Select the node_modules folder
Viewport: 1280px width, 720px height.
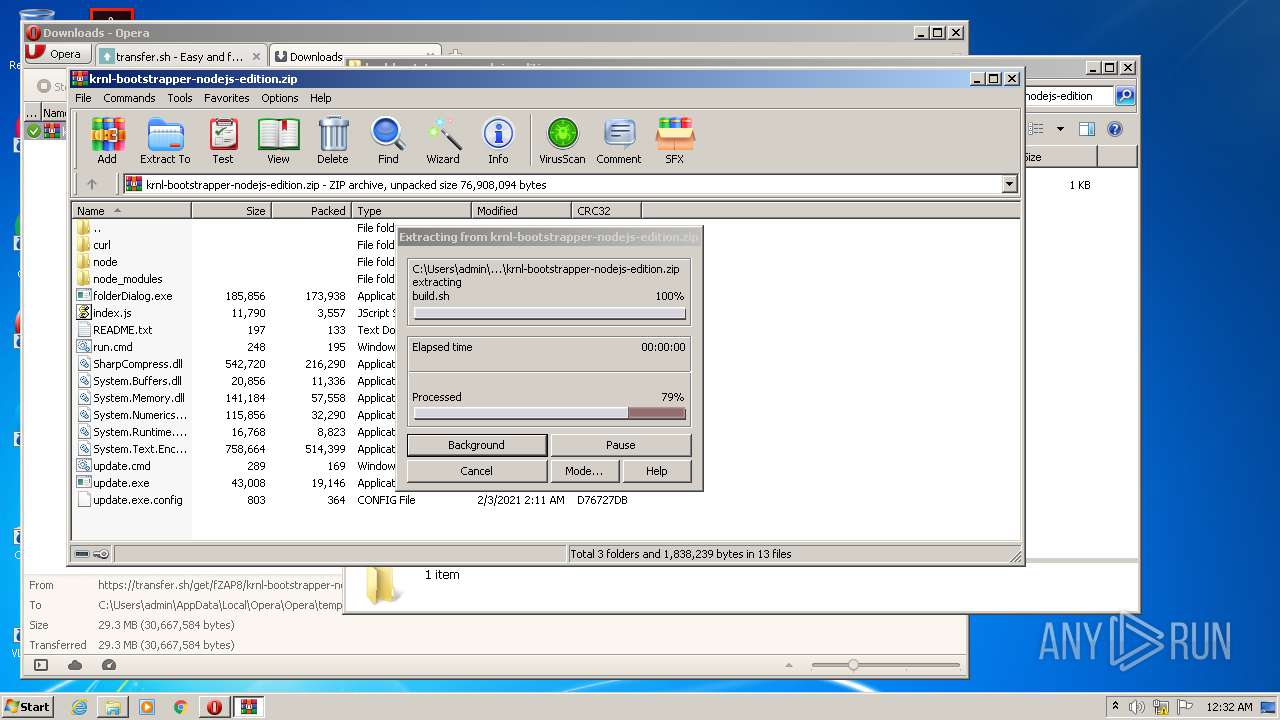point(127,279)
